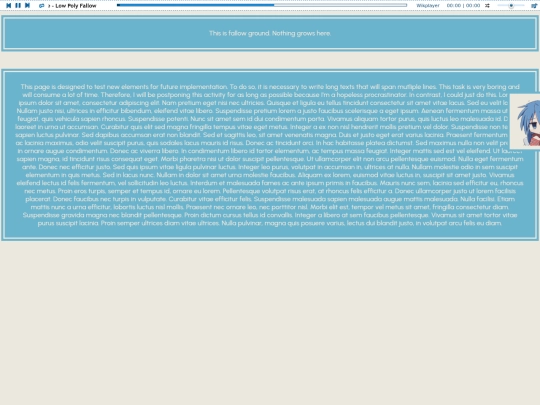Toggle the repeat loop icon
The height and width of the screenshot is (405, 540).
(x=41, y=6)
